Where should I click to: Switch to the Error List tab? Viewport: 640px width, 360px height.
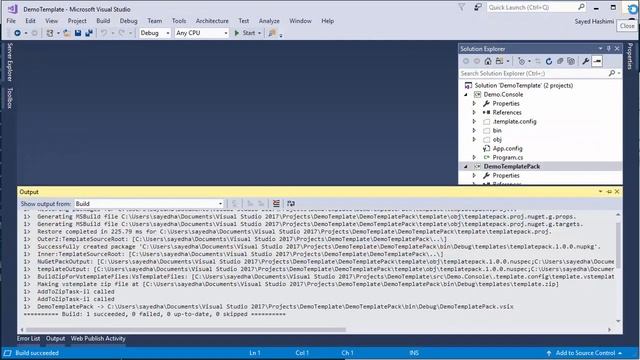click(28, 339)
